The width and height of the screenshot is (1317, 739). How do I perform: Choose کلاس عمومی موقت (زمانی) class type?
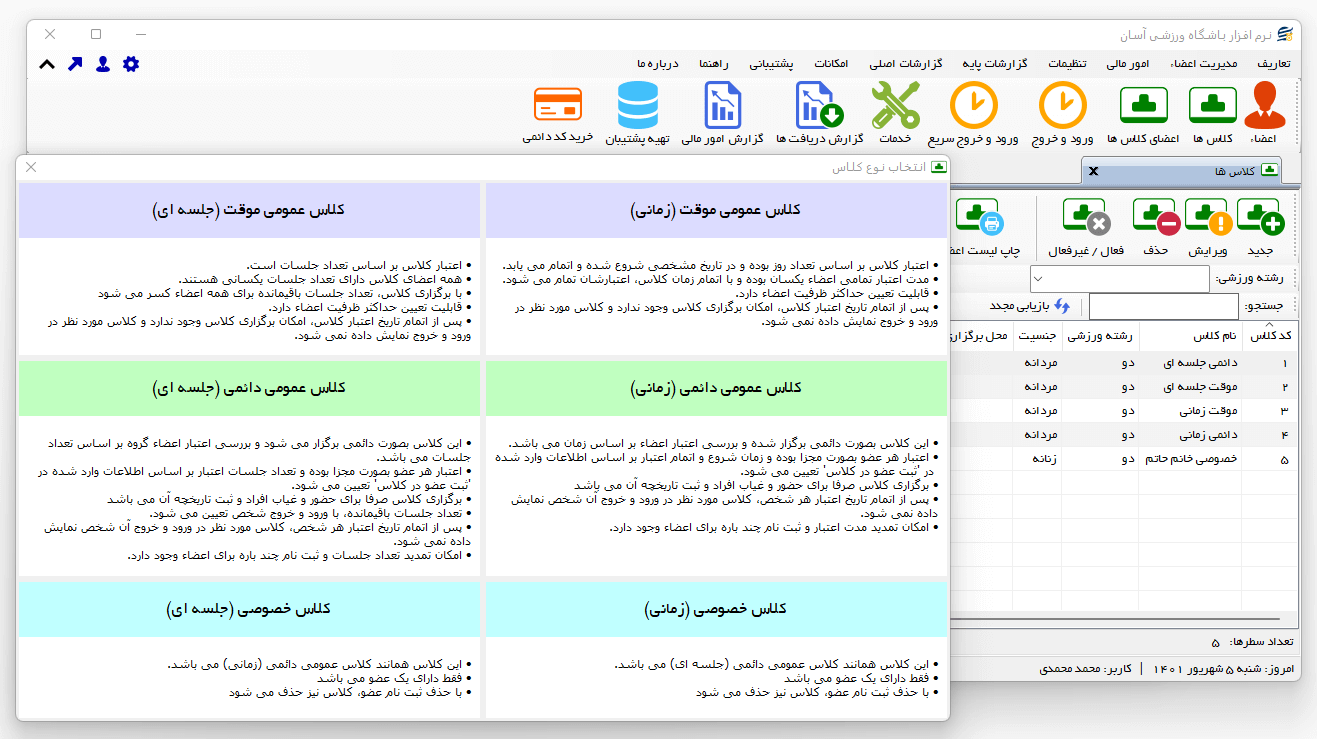(715, 210)
